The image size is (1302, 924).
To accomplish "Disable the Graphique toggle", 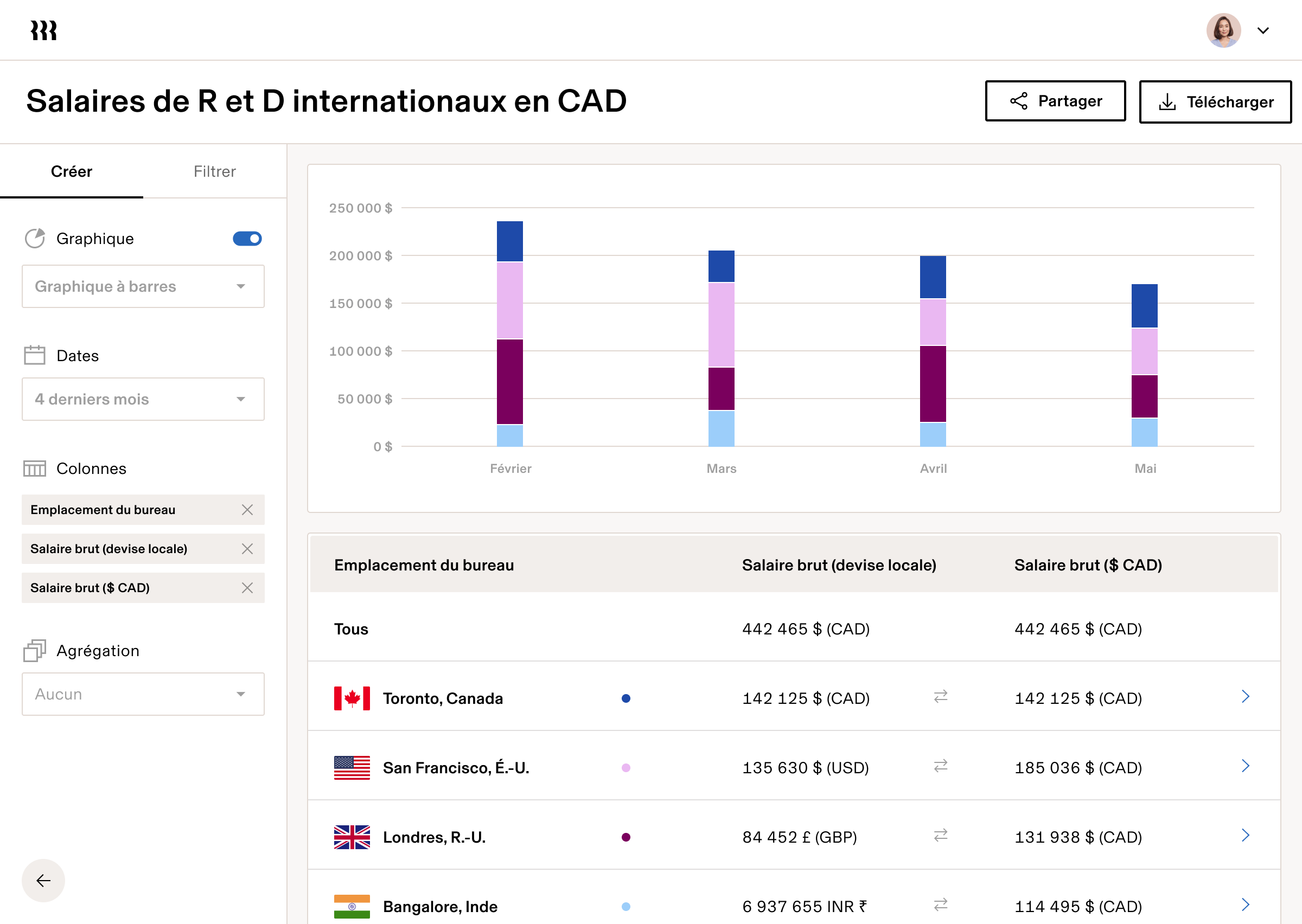I will click(246, 238).
